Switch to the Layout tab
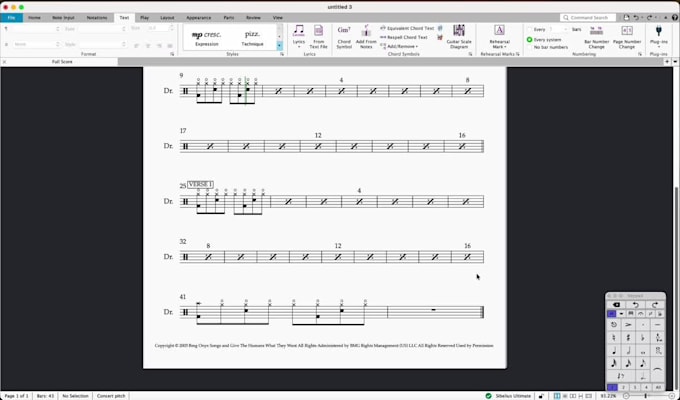Screen dimensions: 680x400 click(x=167, y=18)
